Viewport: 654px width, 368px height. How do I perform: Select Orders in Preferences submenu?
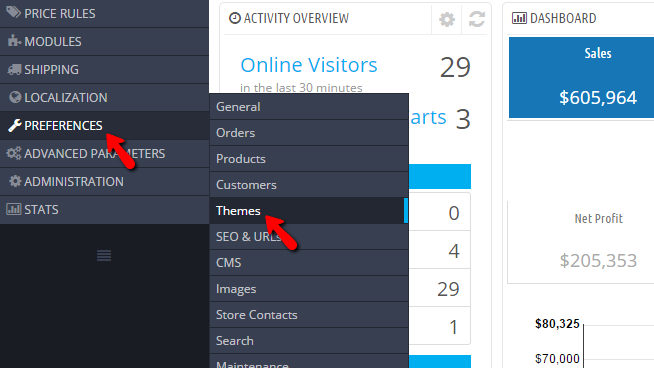tap(309, 133)
